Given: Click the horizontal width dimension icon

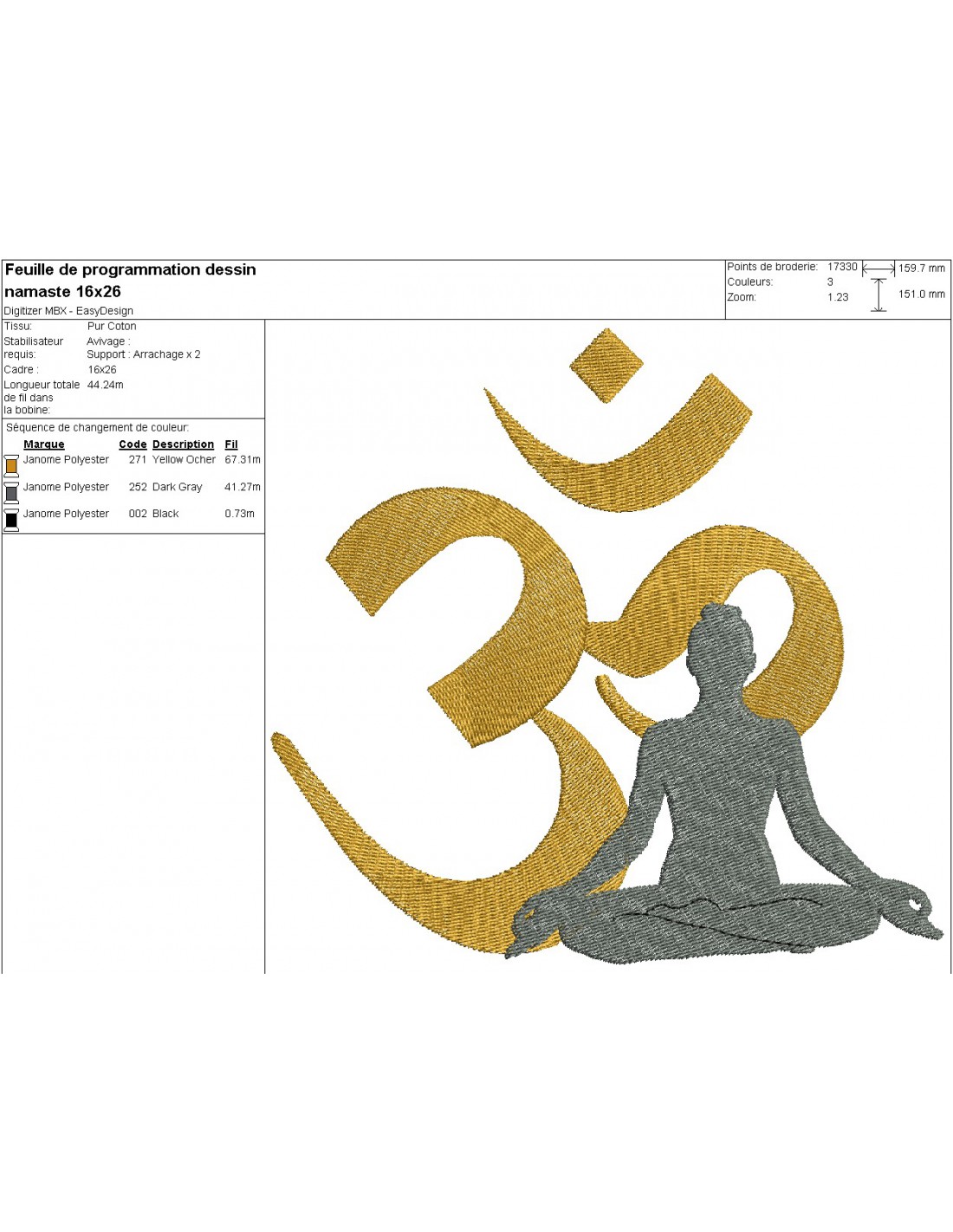Looking at the screenshot, I should tap(878, 269).
